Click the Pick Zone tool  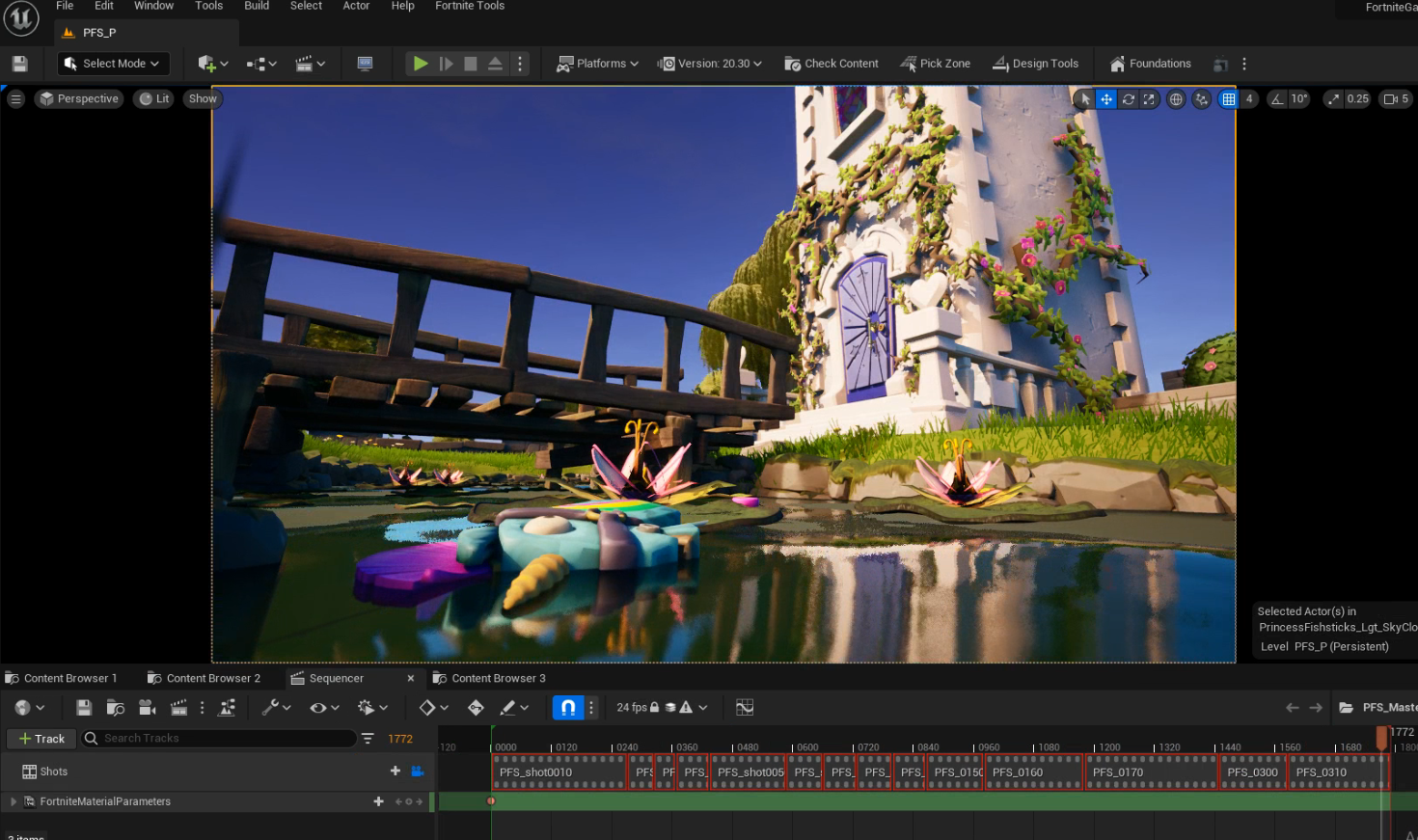point(934,63)
